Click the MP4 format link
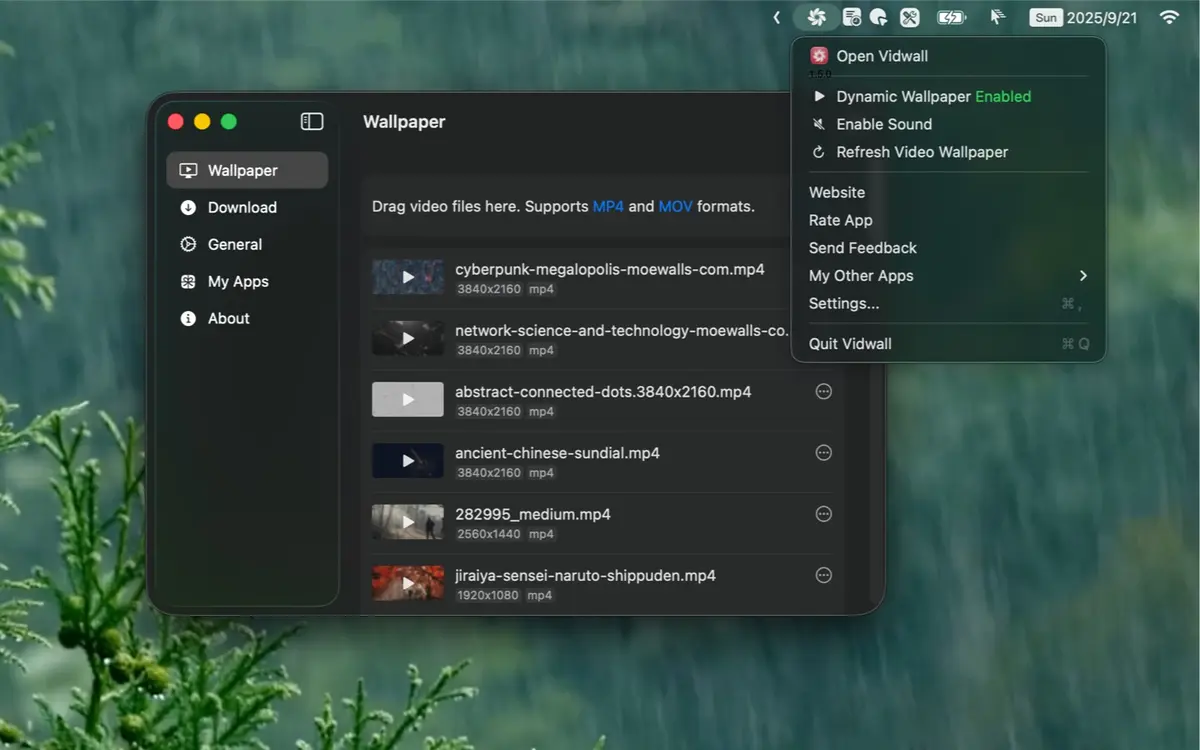The image size is (1200, 750). (x=608, y=206)
